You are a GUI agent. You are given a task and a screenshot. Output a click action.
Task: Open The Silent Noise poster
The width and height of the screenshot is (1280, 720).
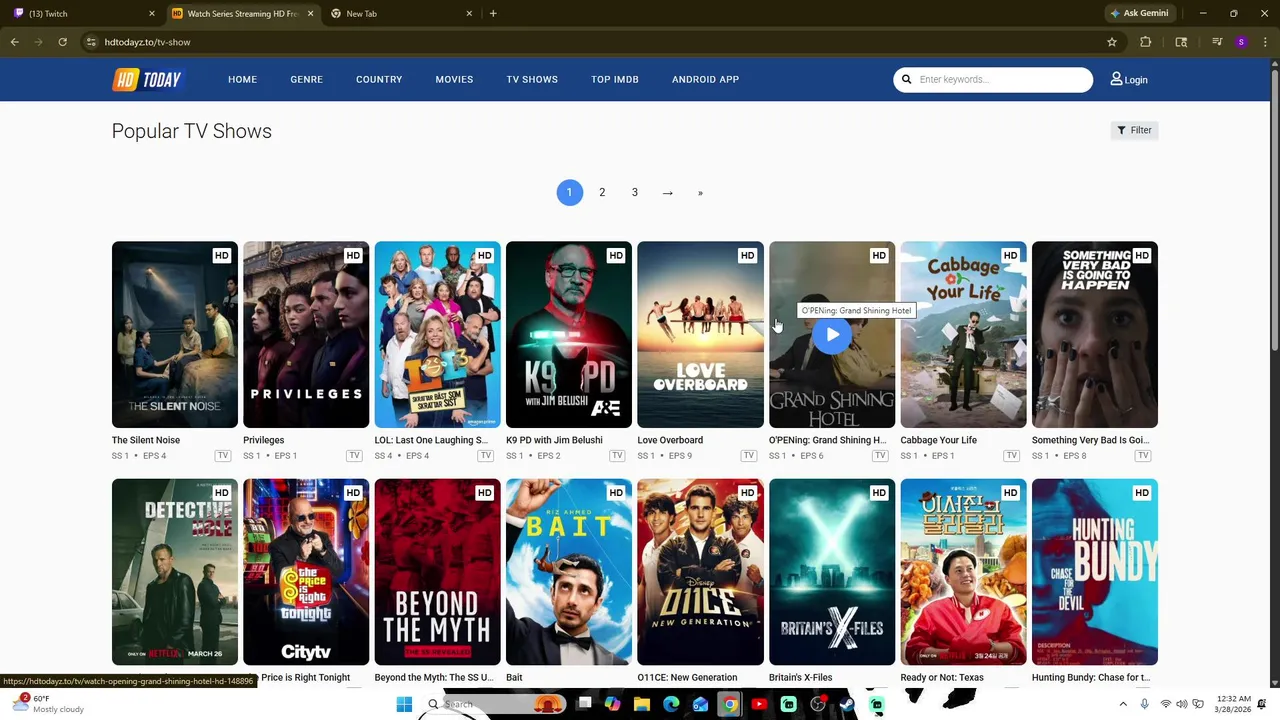tap(175, 335)
